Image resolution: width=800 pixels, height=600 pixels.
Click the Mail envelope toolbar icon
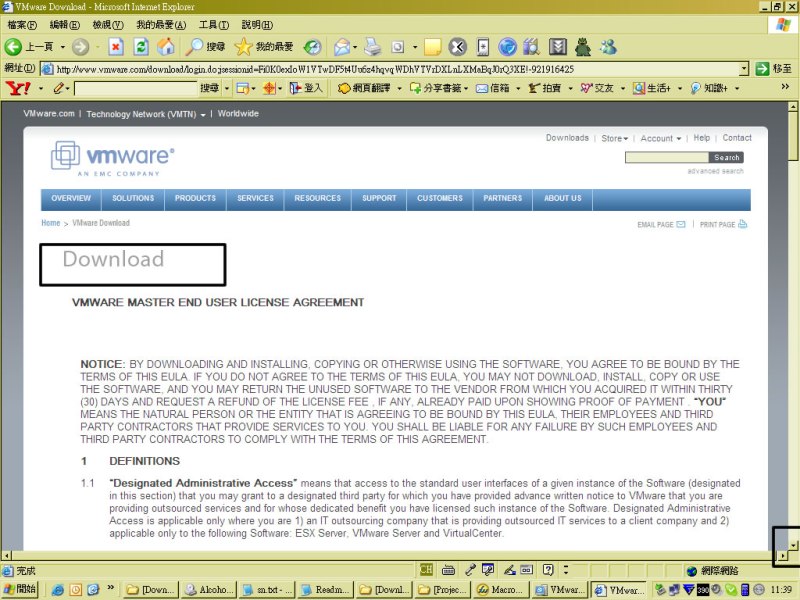pyautogui.click(x=341, y=47)
